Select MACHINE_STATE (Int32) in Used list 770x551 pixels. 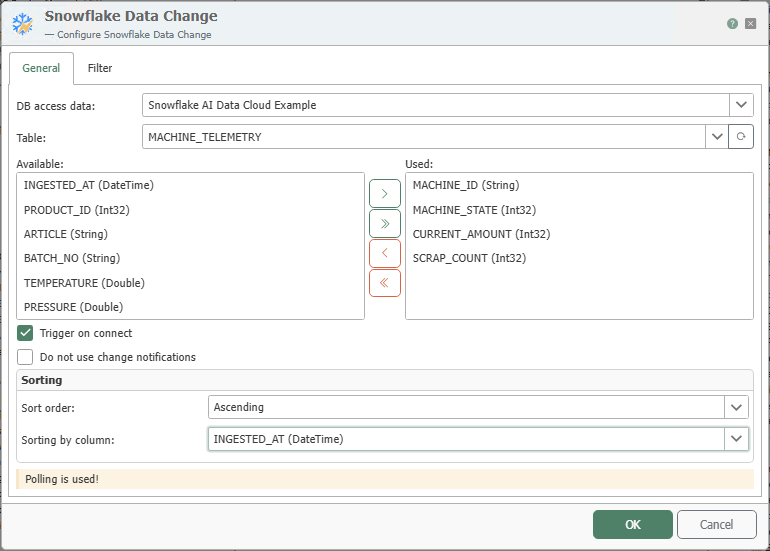579,210
